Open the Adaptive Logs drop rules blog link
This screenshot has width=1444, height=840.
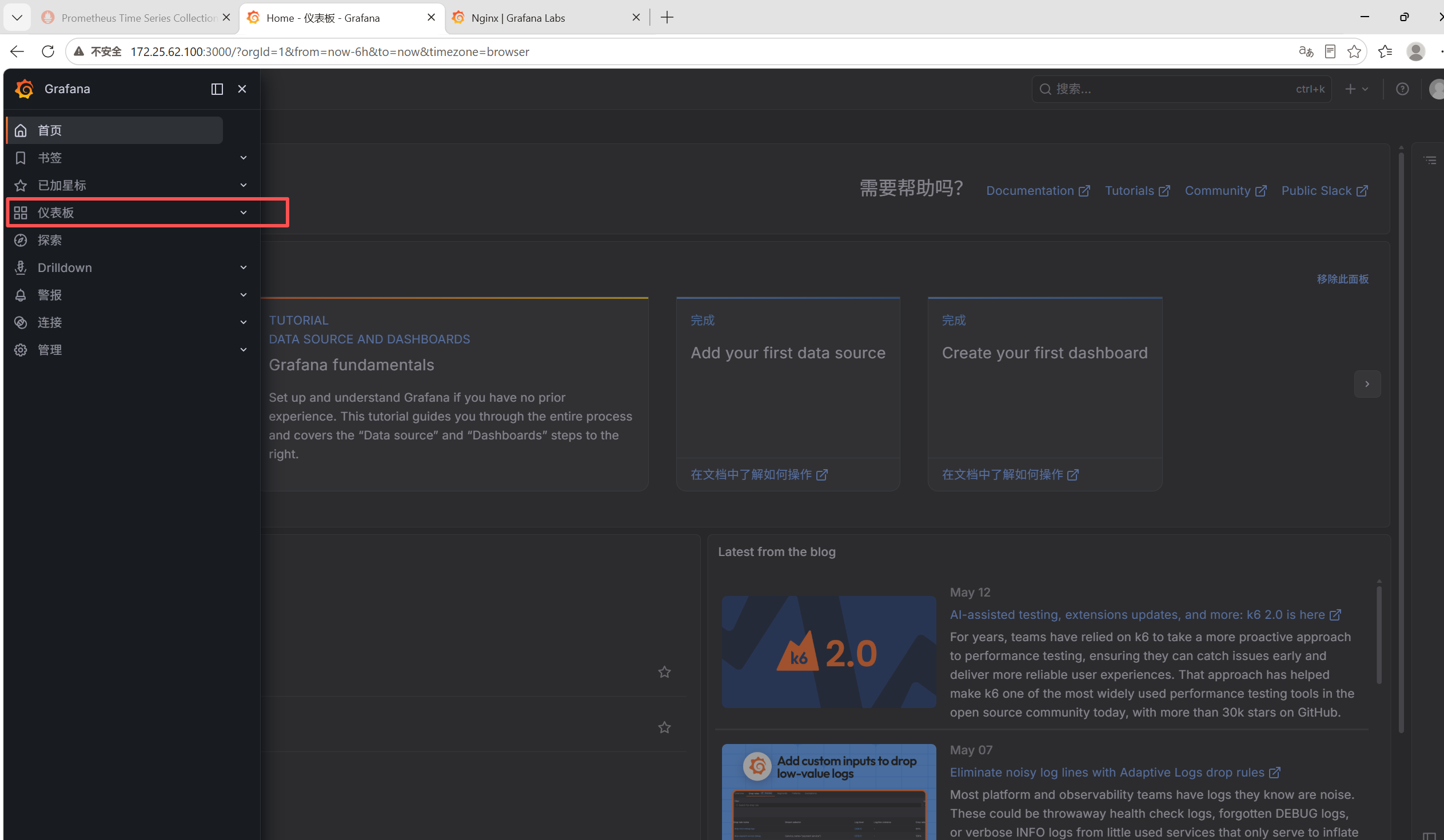(1115, 773)
